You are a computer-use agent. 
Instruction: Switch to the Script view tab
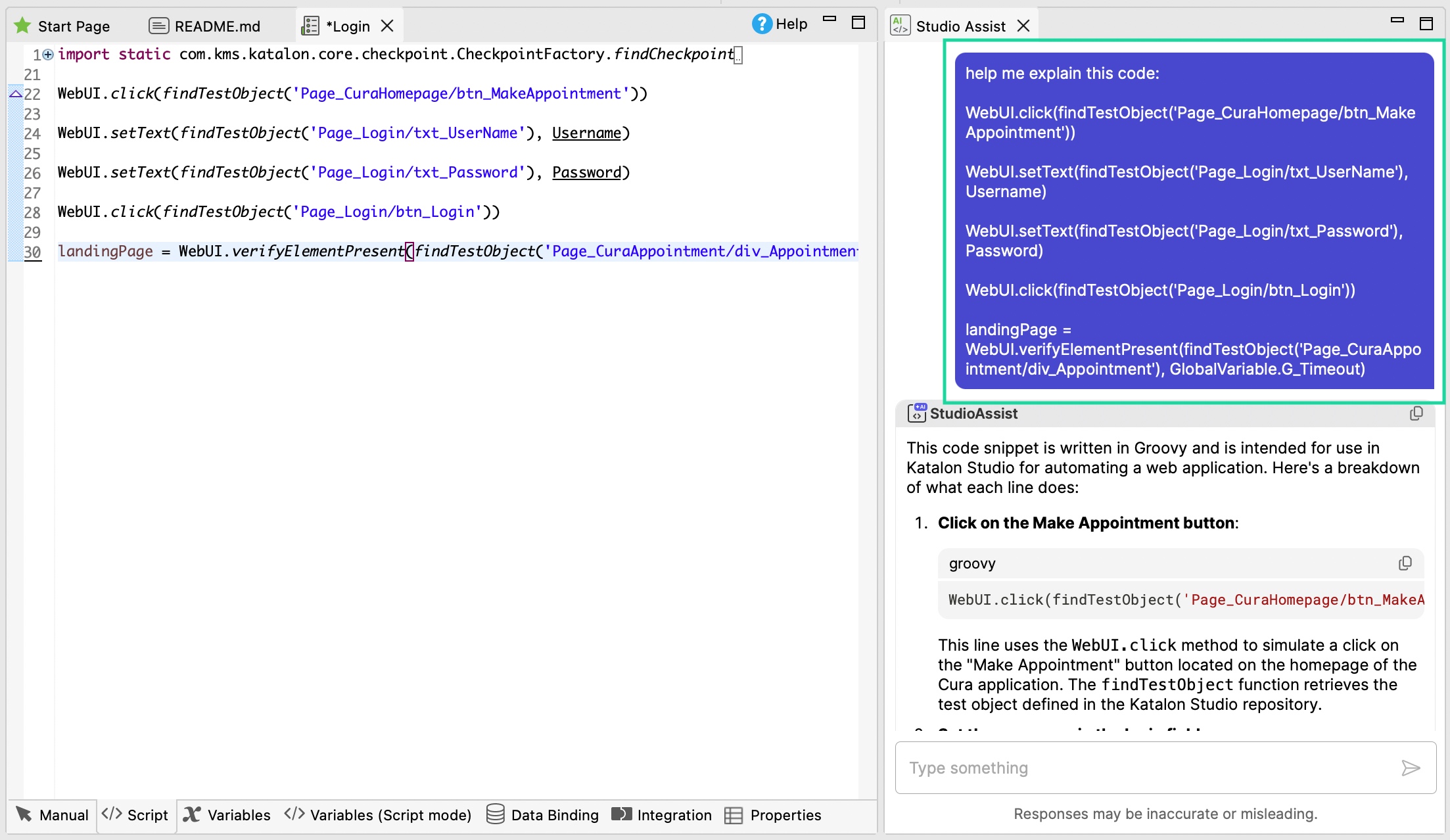pyautogui.click(x=136, y=815)
